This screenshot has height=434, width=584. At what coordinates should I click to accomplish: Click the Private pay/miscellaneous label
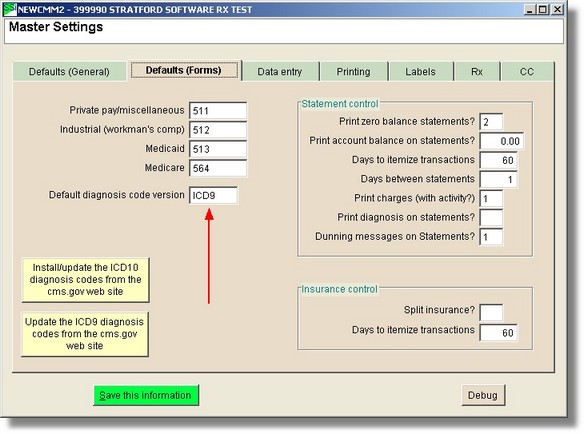click(127, 110)
